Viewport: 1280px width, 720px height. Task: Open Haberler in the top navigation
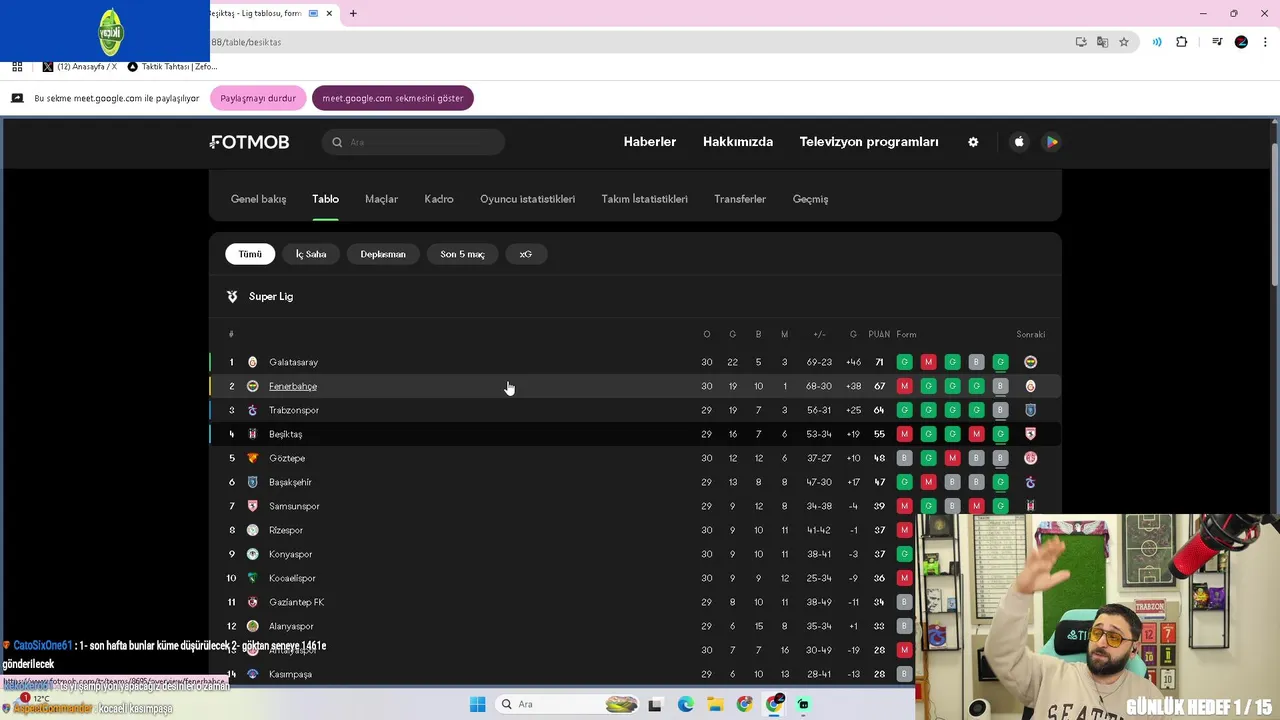click(650, 142)
